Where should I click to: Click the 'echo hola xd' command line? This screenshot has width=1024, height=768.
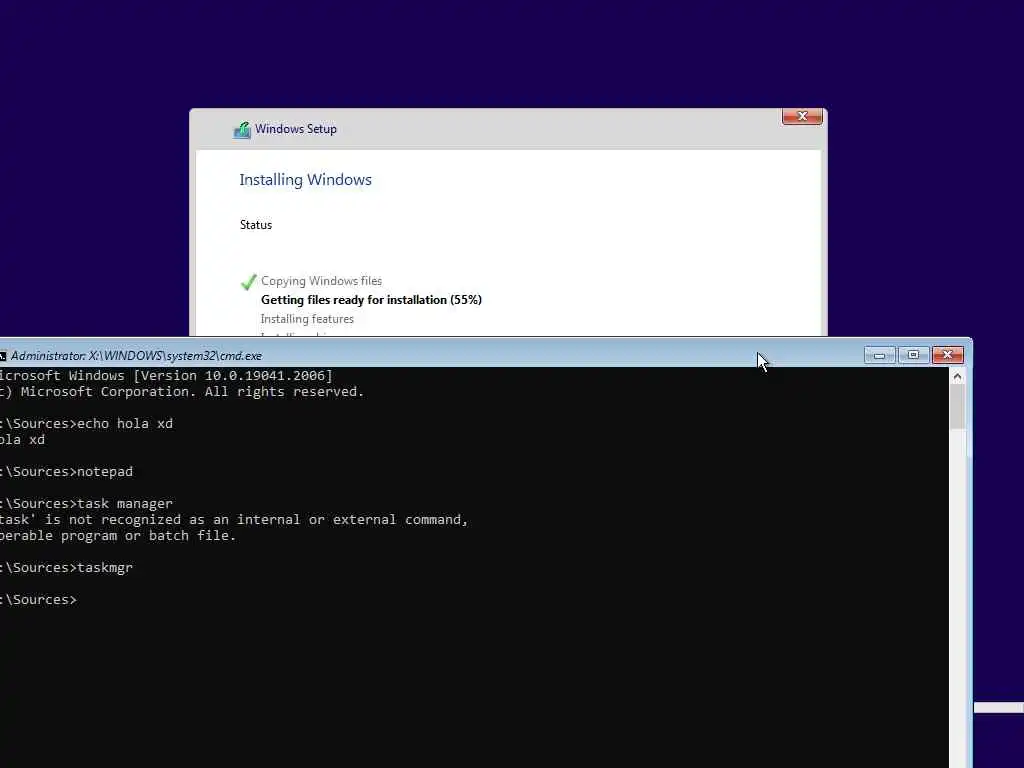click(x=86, y=424)
